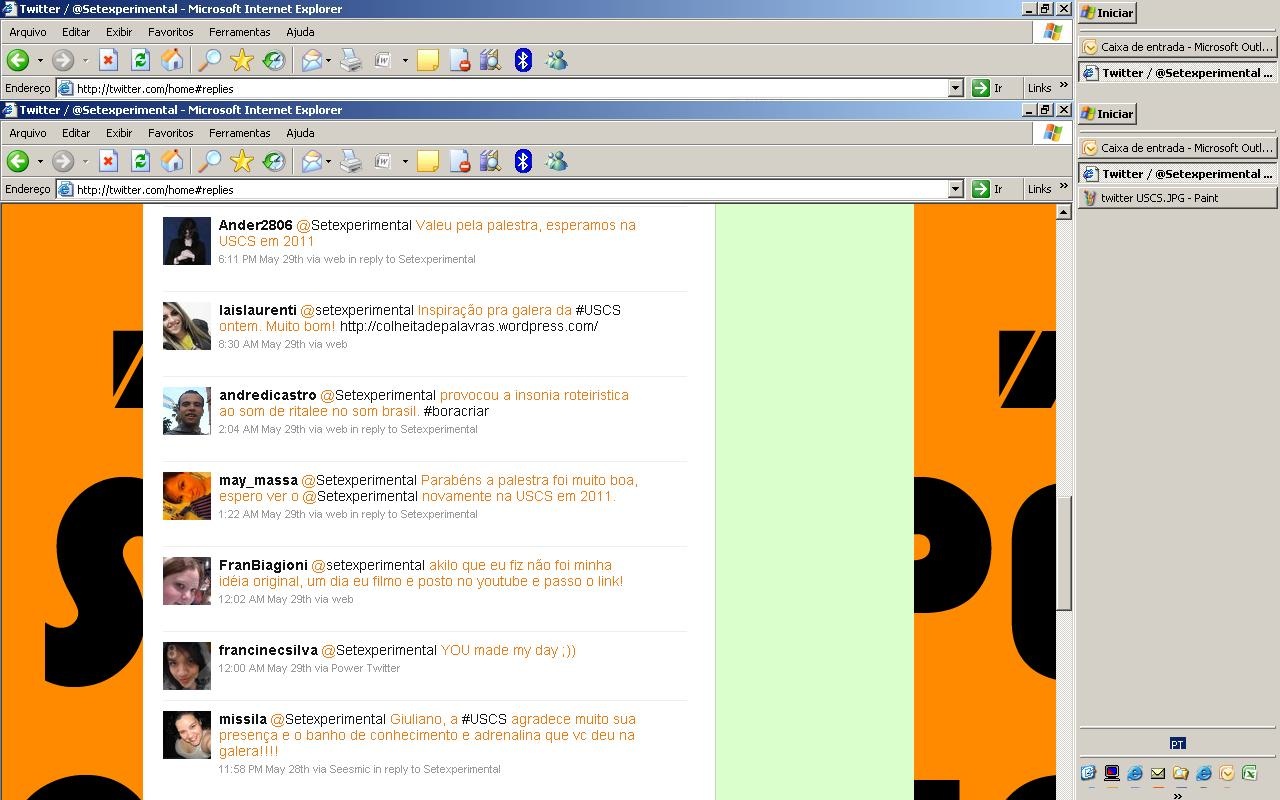Expand hidden quick launch icons chevron
1280x800 pixels.
pyautogui.click(x=1177, y=795)
